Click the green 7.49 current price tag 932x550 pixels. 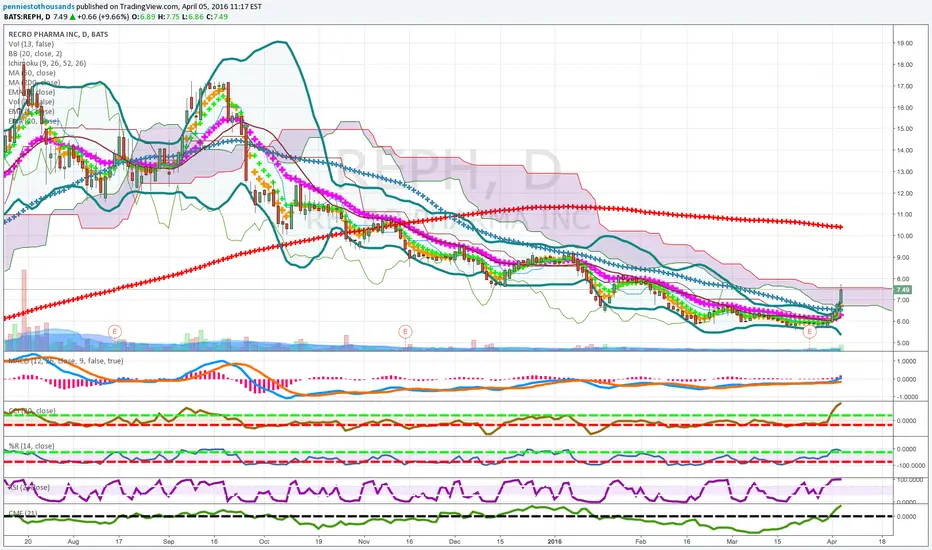pos(903,290)
